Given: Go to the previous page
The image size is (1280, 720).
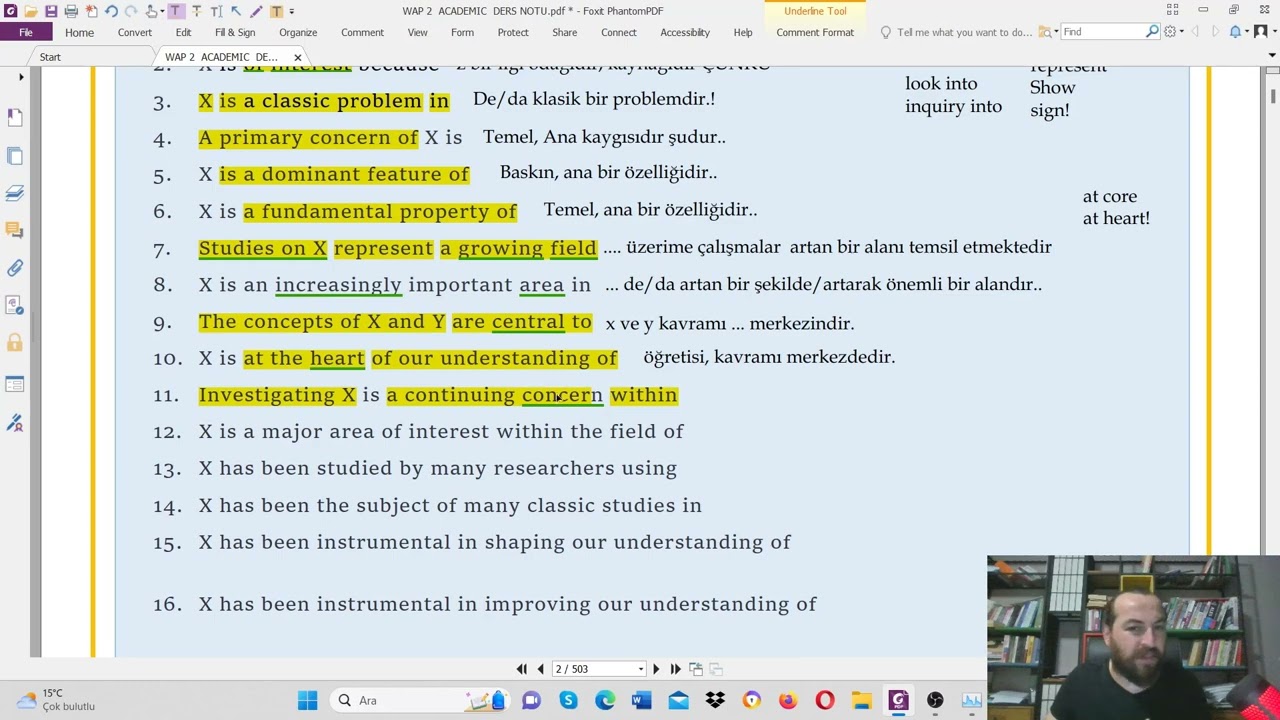Looking at the screenshot, I should [x=540, y=669].
